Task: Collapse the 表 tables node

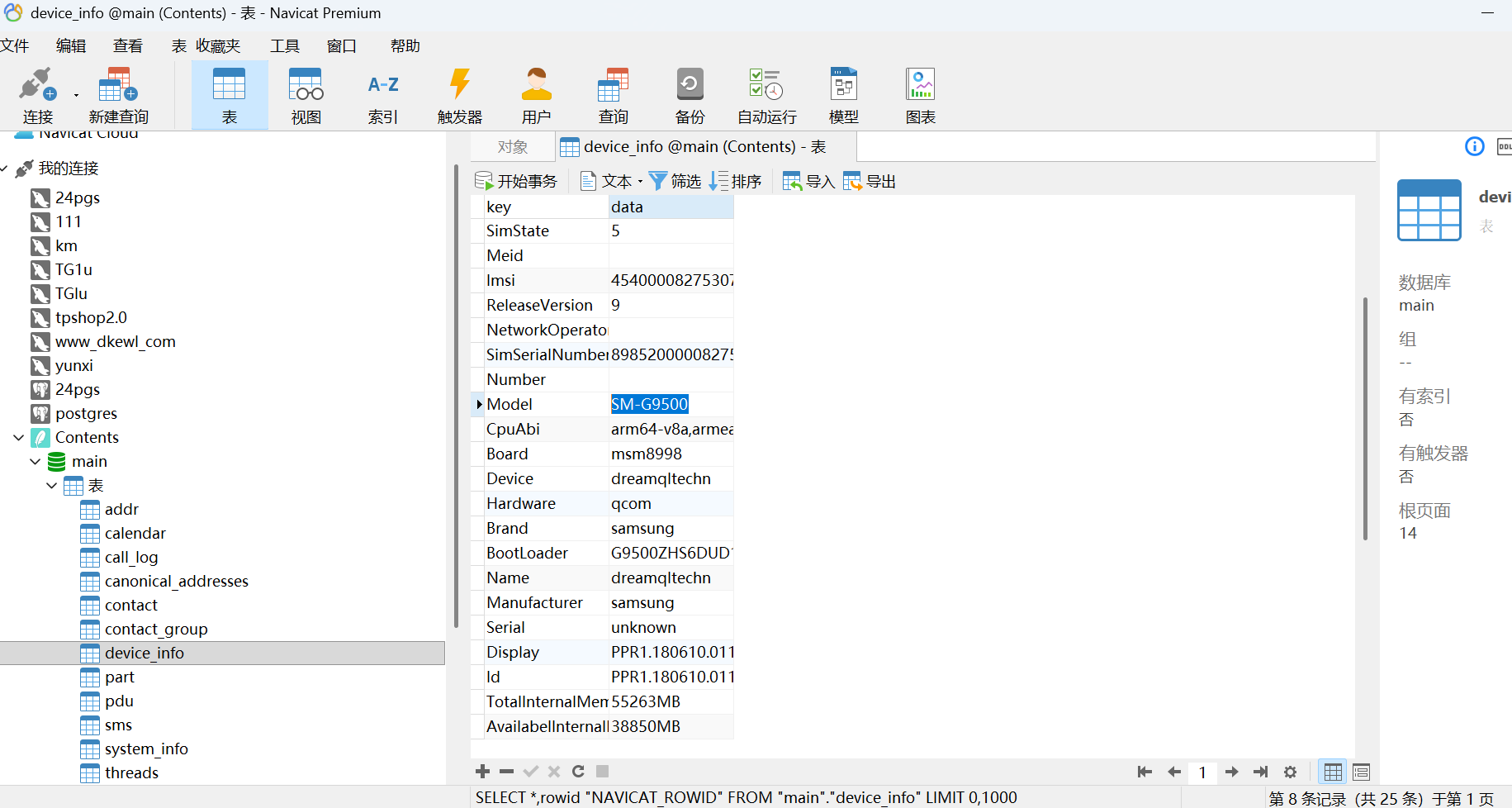Action: click(x=52, y=486)
